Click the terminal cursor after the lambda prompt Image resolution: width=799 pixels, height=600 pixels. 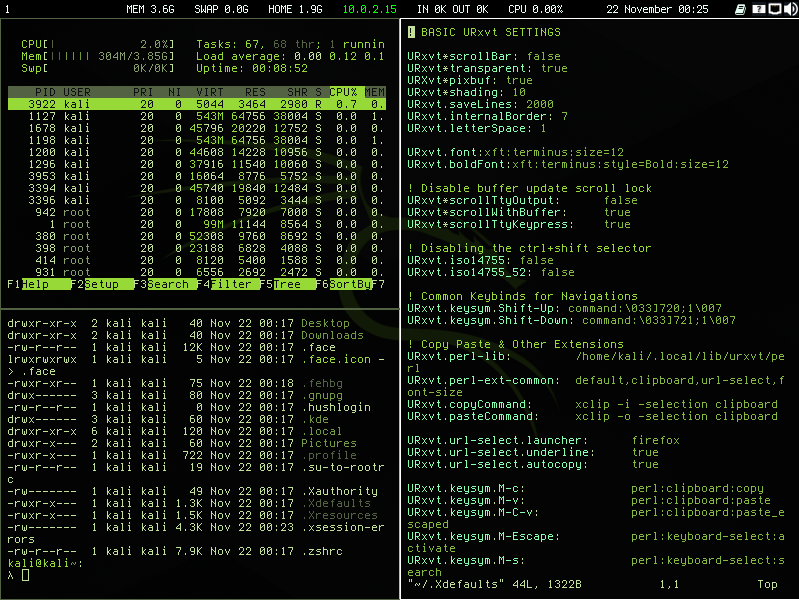point(25,575)
